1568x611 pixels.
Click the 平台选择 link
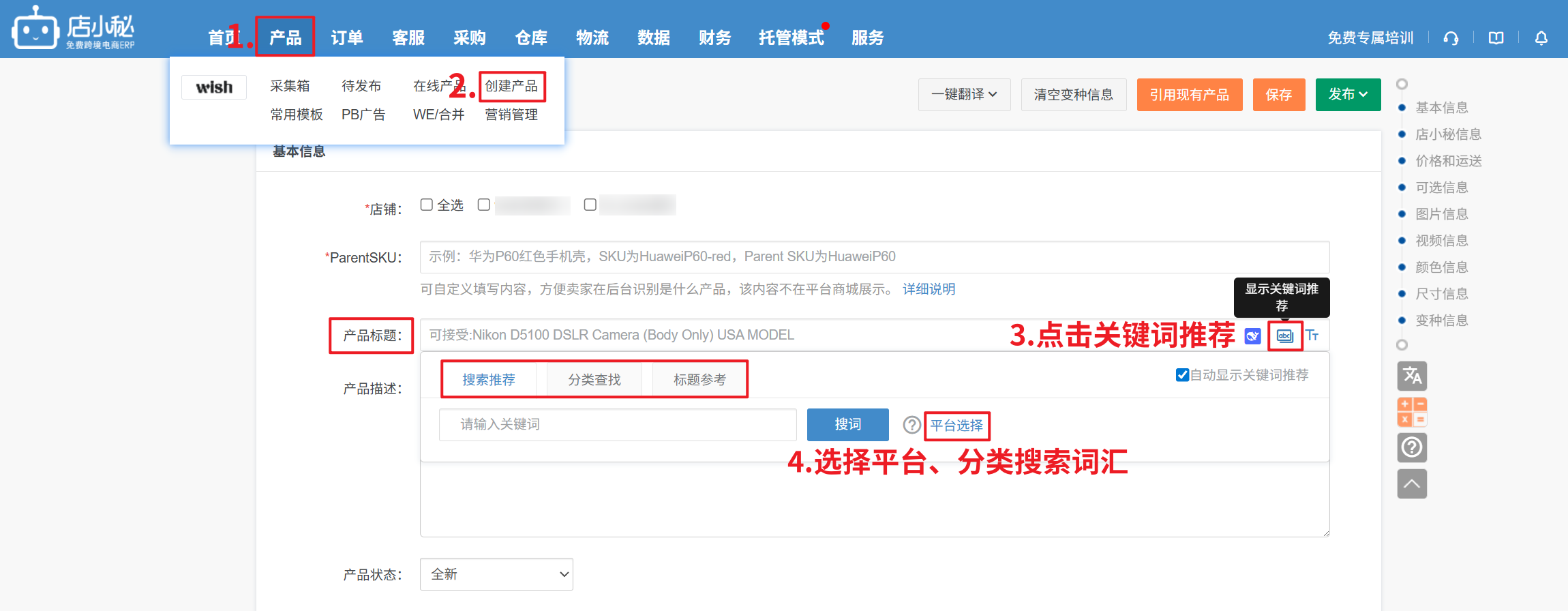click(x=956, y=426)
